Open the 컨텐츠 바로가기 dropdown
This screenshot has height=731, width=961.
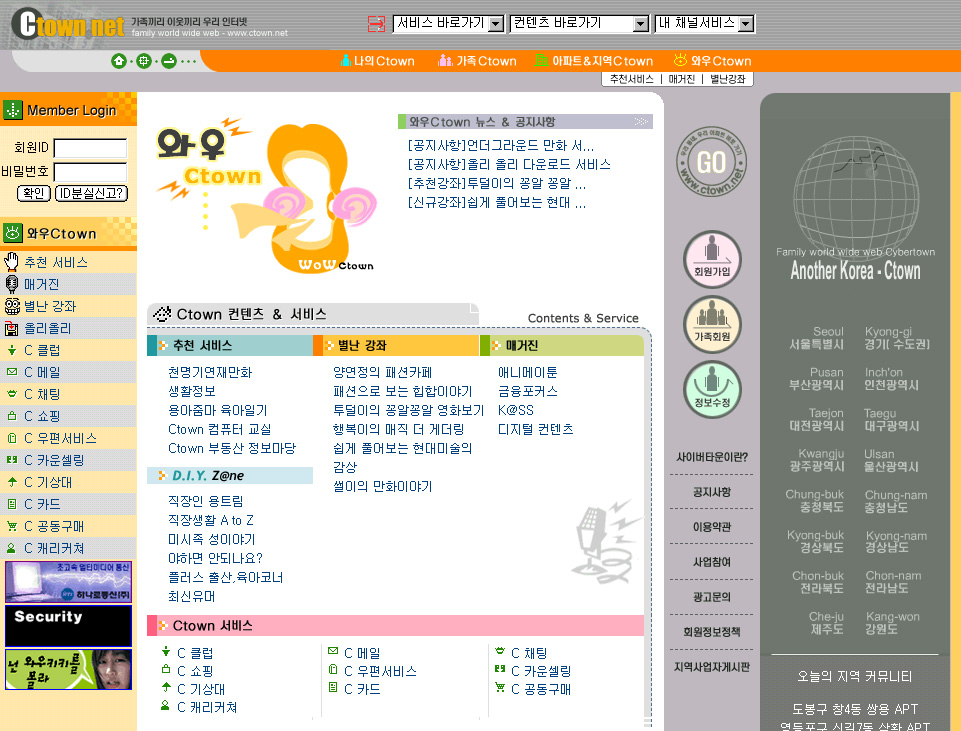pos(579,24)
